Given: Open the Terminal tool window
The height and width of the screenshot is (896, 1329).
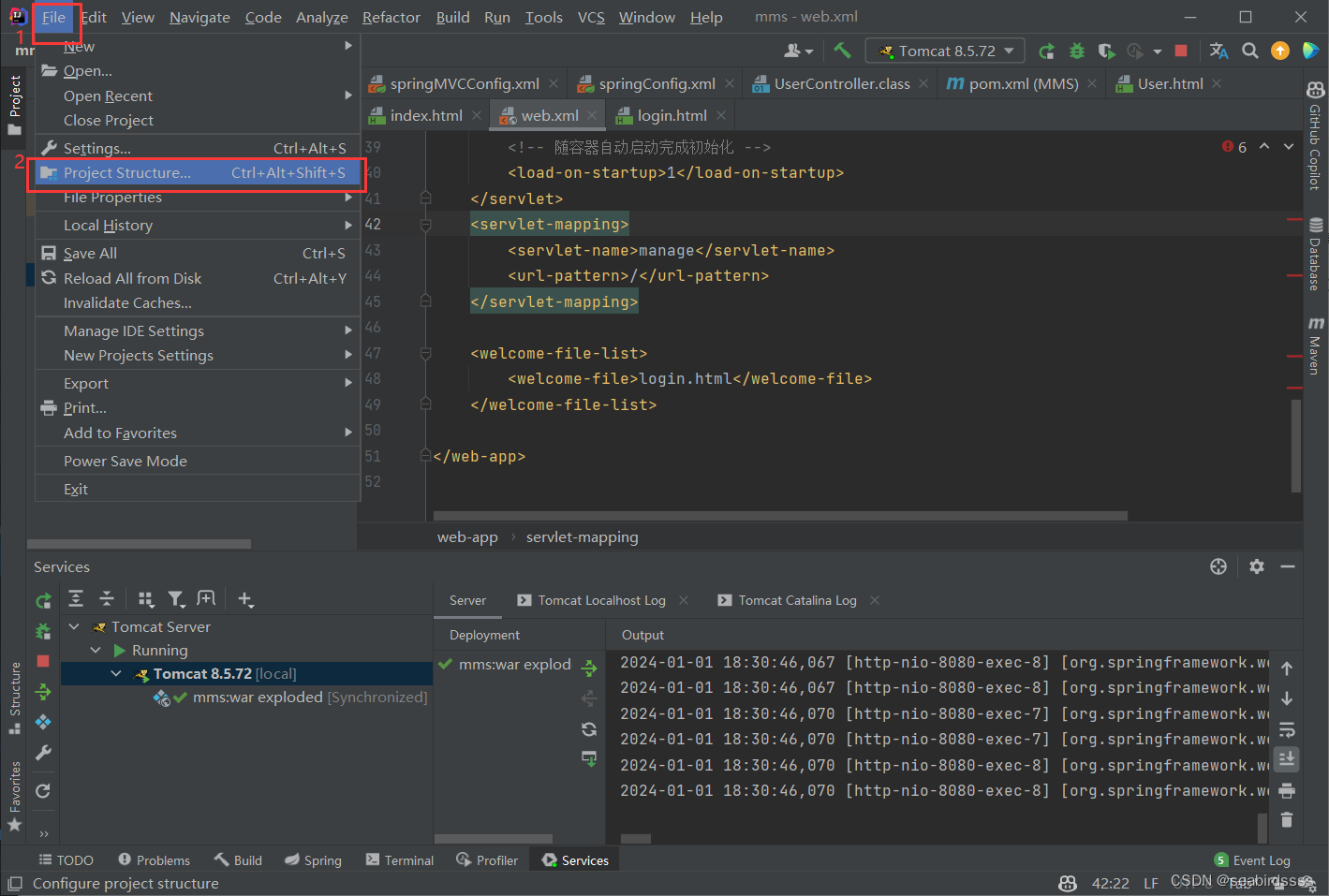Looking at the screenshot, I should 400,860.
